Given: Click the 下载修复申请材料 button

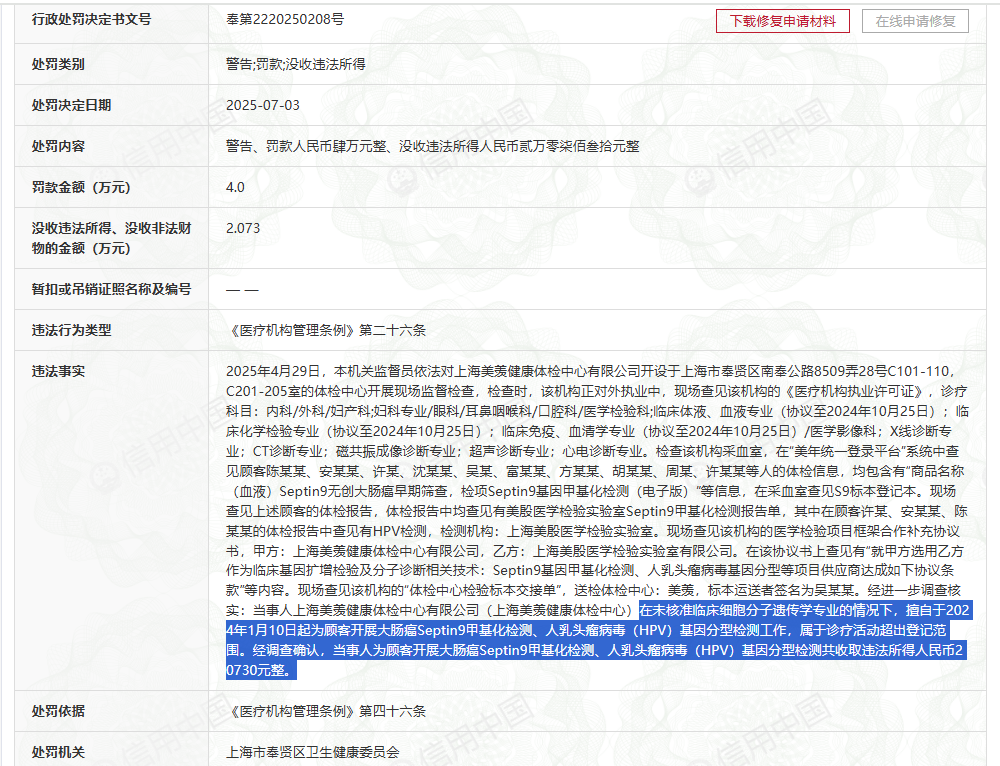Looking at the screenshot, I should click(783, 21).
